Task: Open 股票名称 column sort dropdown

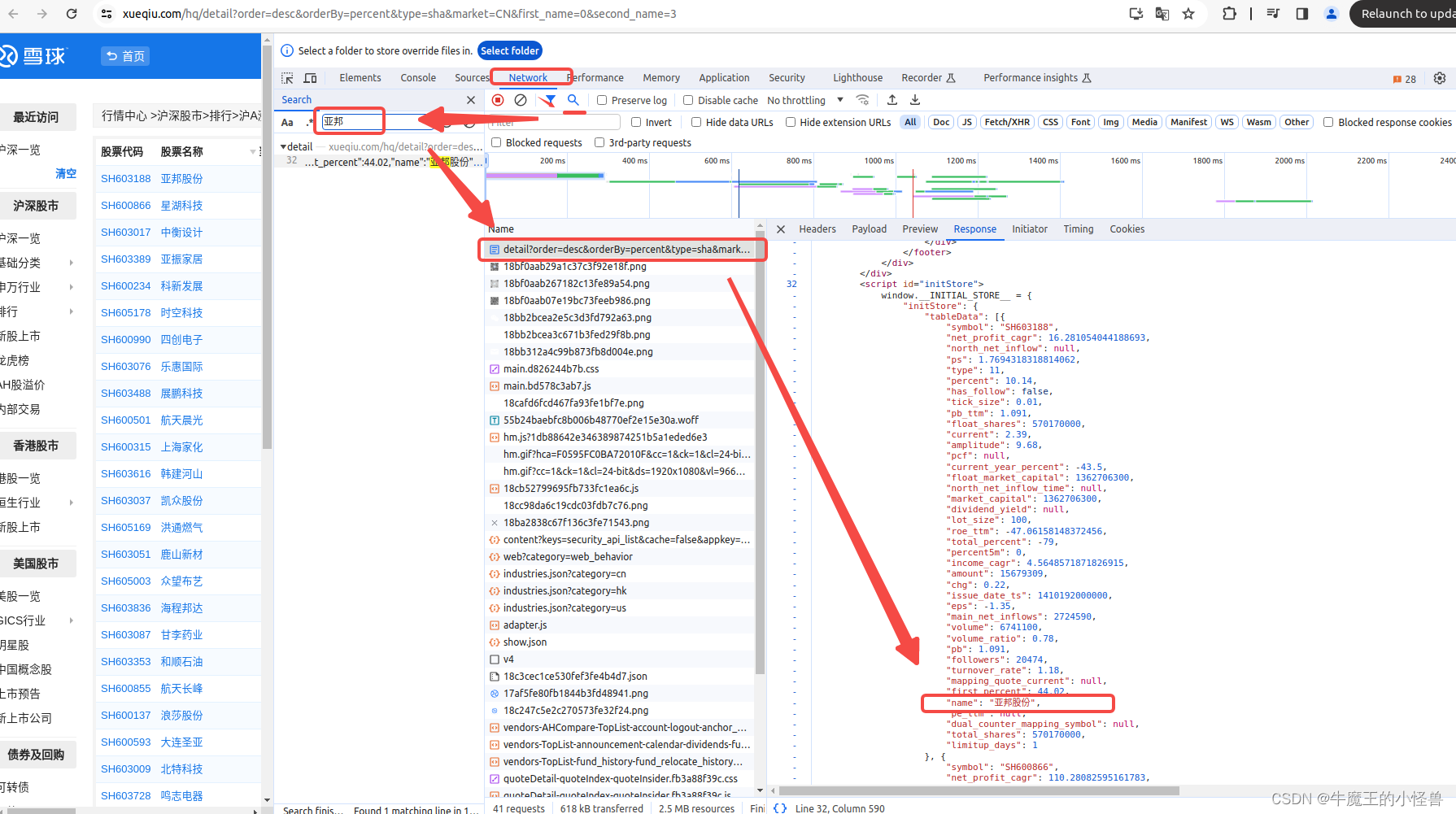Action: click(252, 152)
